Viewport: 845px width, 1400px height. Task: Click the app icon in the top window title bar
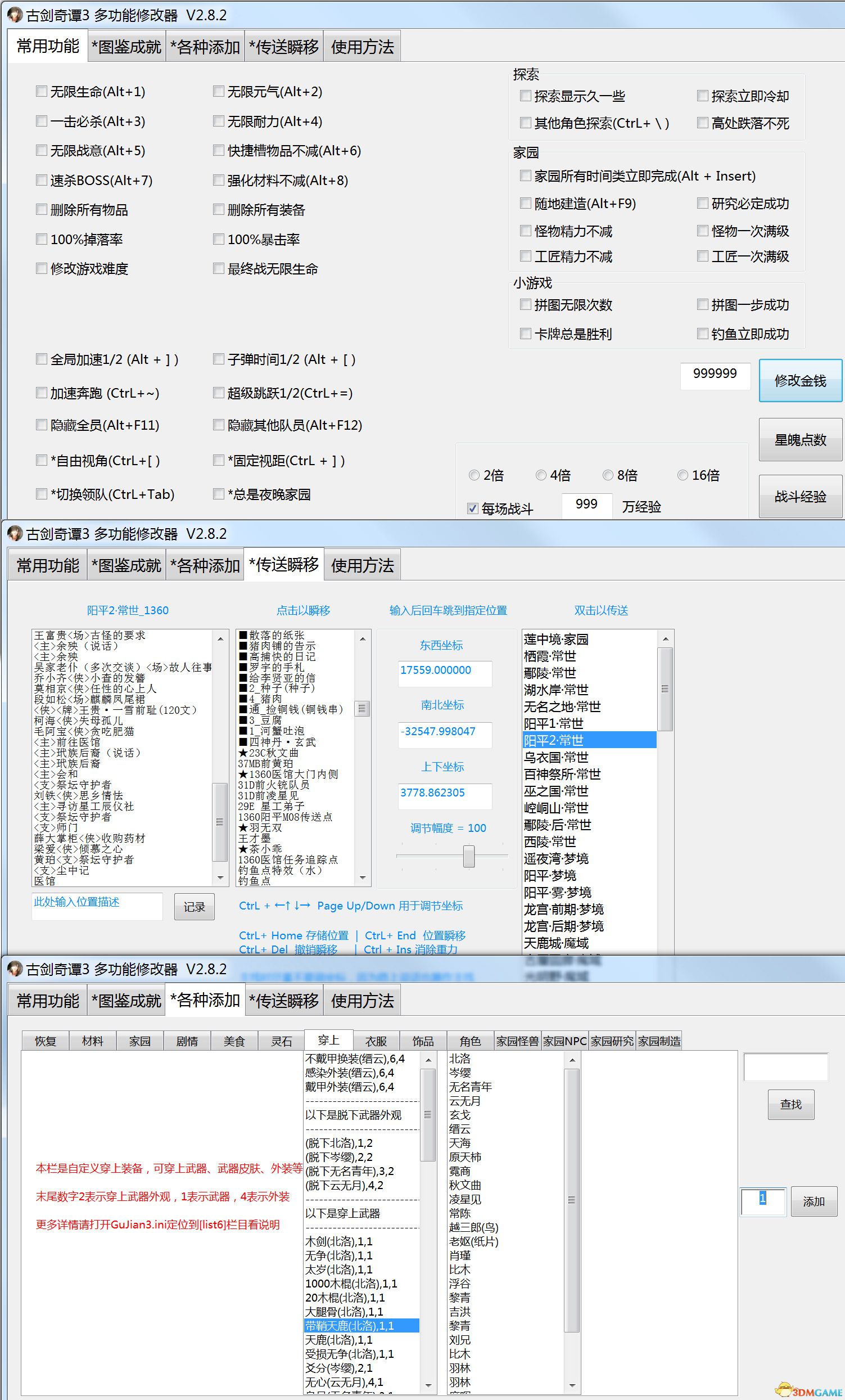[14, 15]
